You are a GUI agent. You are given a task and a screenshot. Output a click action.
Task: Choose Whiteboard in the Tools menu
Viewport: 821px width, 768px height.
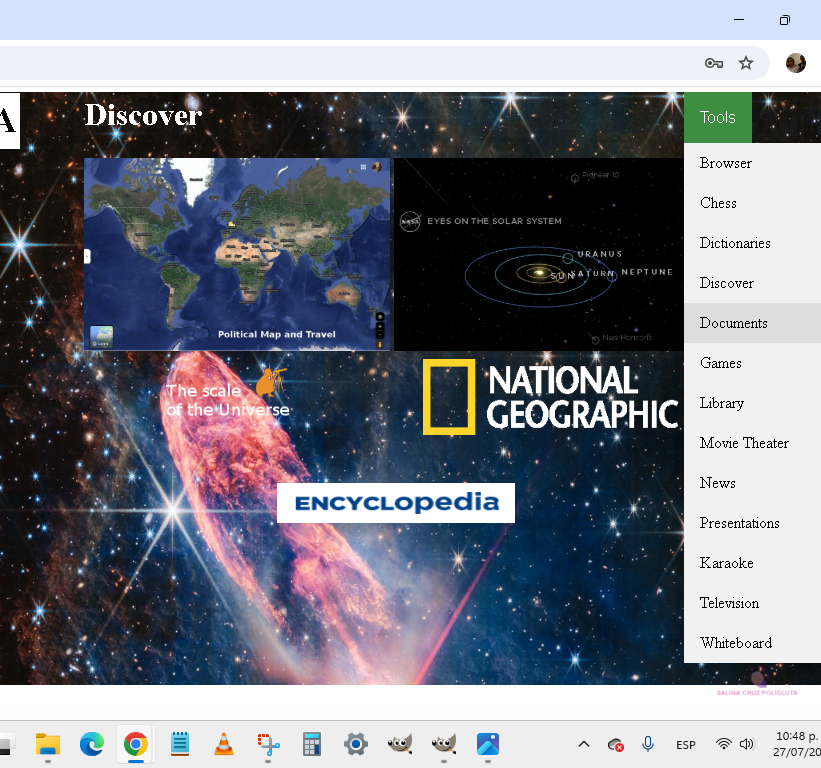pyautogui.click(x=736, y=643)
